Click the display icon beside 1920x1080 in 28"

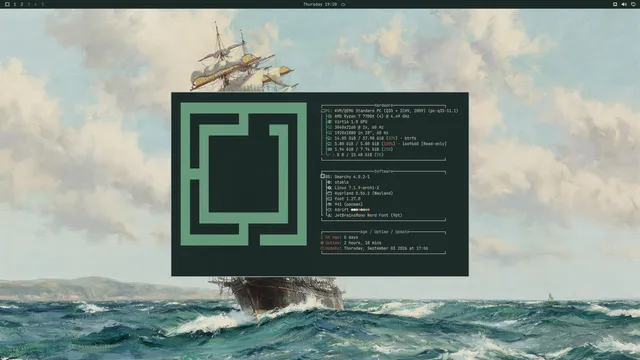[330, 133]
